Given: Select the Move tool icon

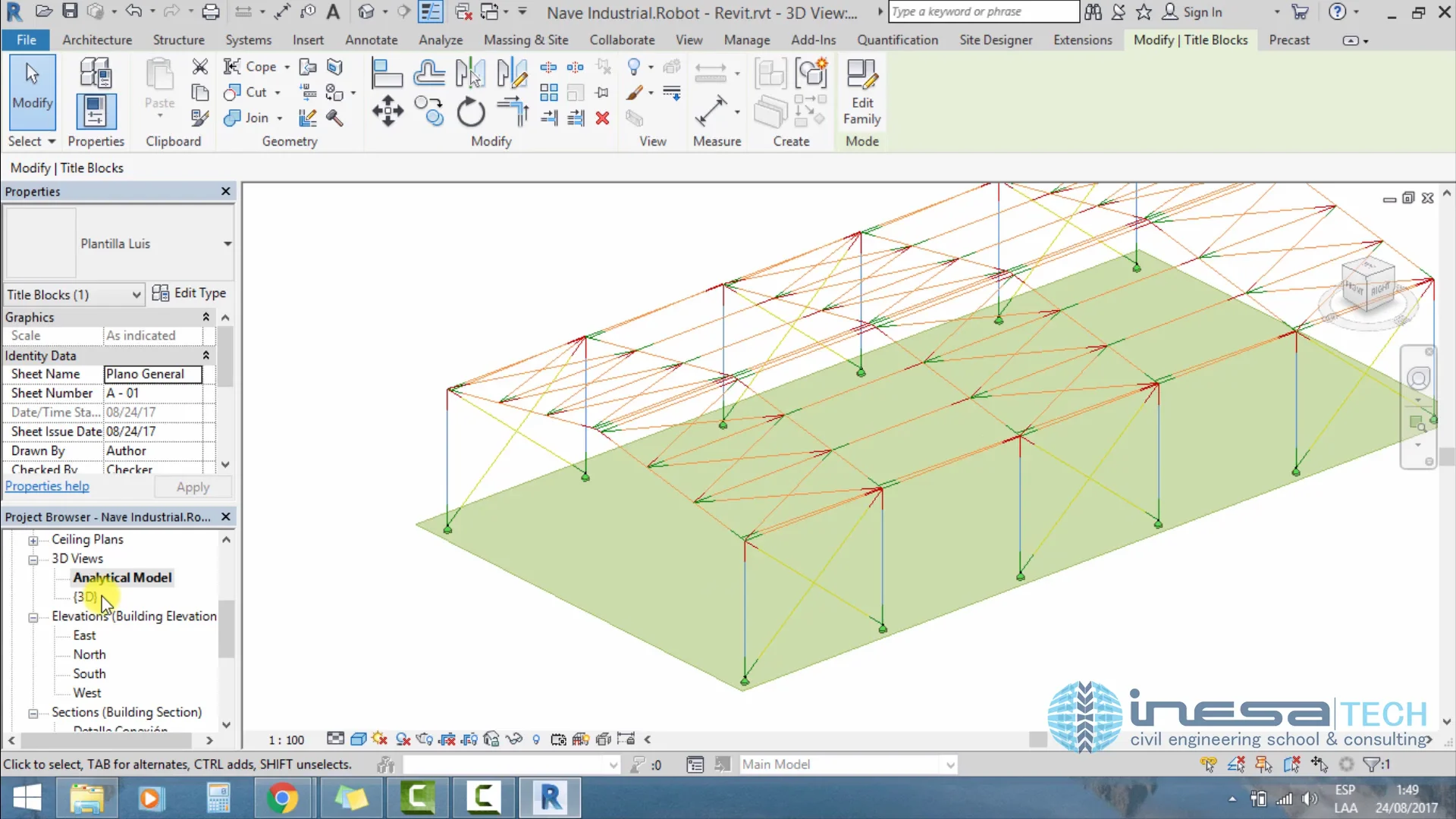Looking at the screenshot, I should point(388,111).
